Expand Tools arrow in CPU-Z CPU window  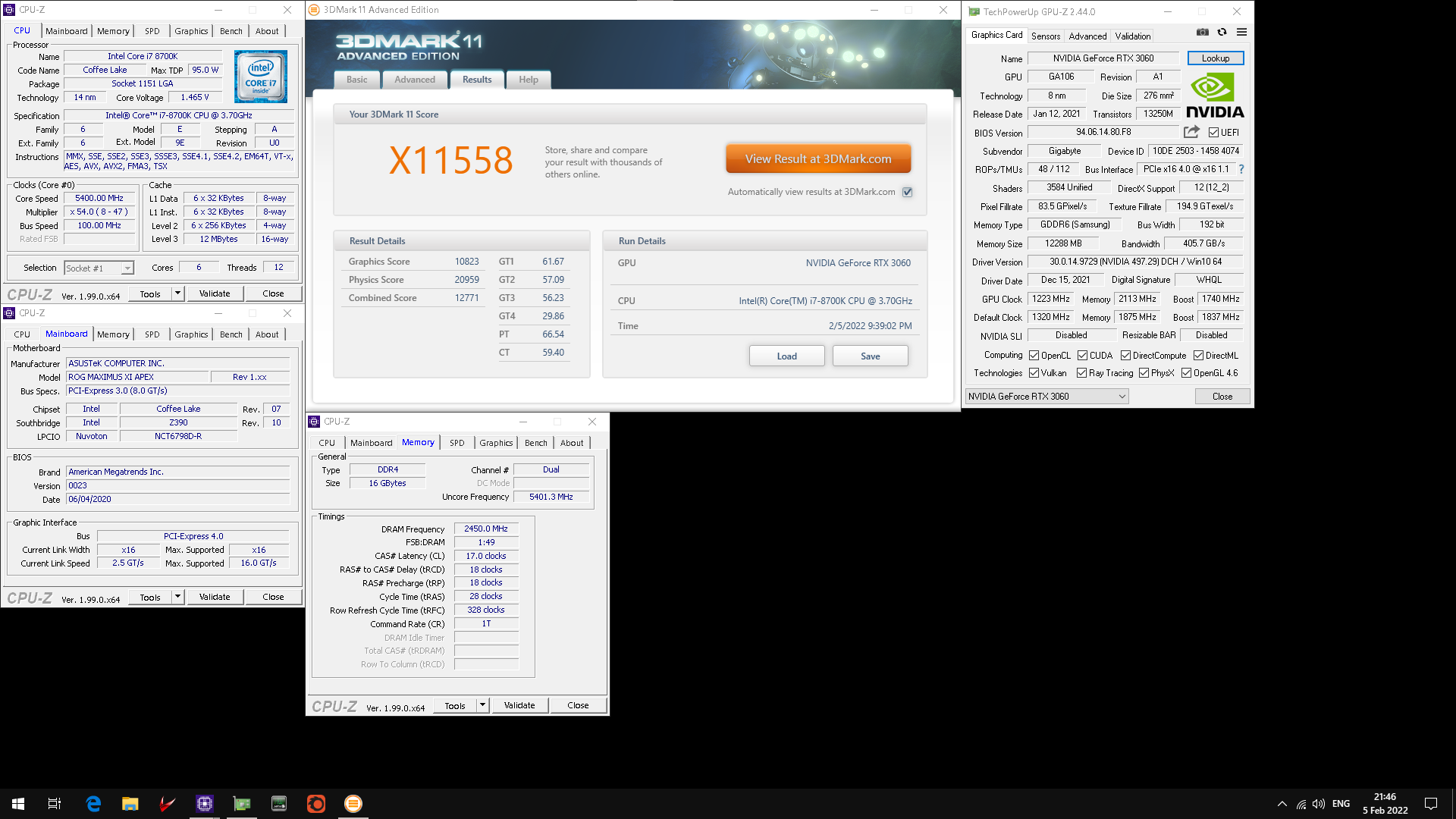(x=177, y=293)
